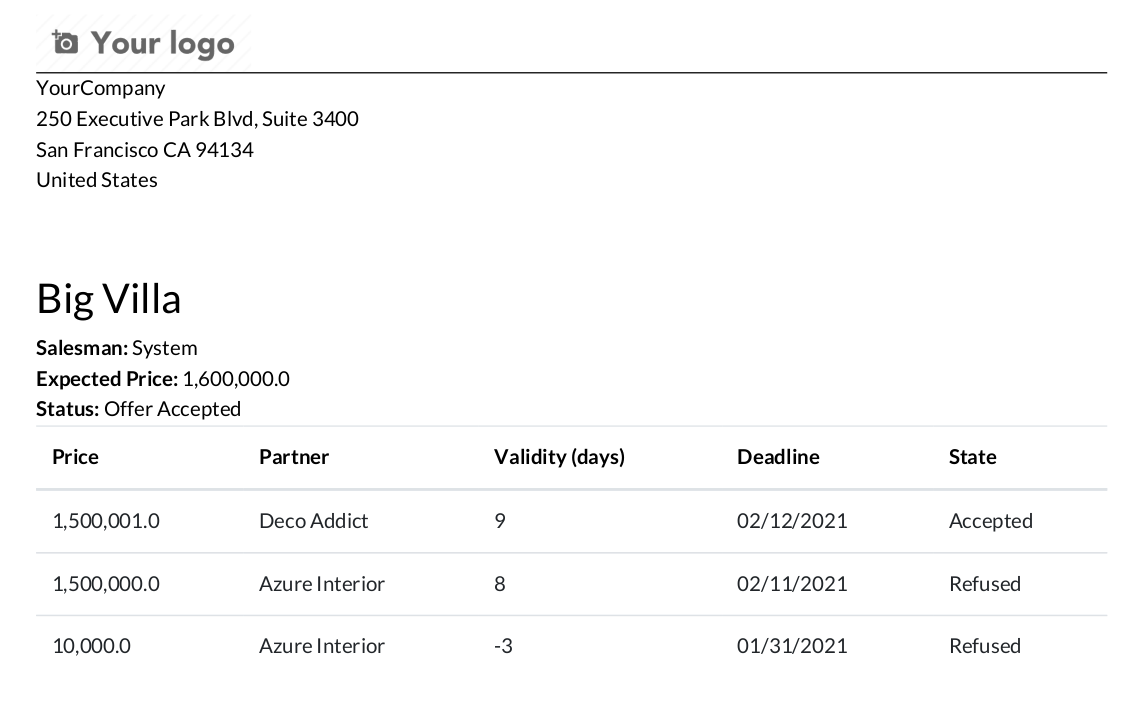Image resolution: width=1143 pixels, height=724 pixels.
Task: Click the Deco Addict partner name
Action: pyautogui.click(x=313, y=521)
